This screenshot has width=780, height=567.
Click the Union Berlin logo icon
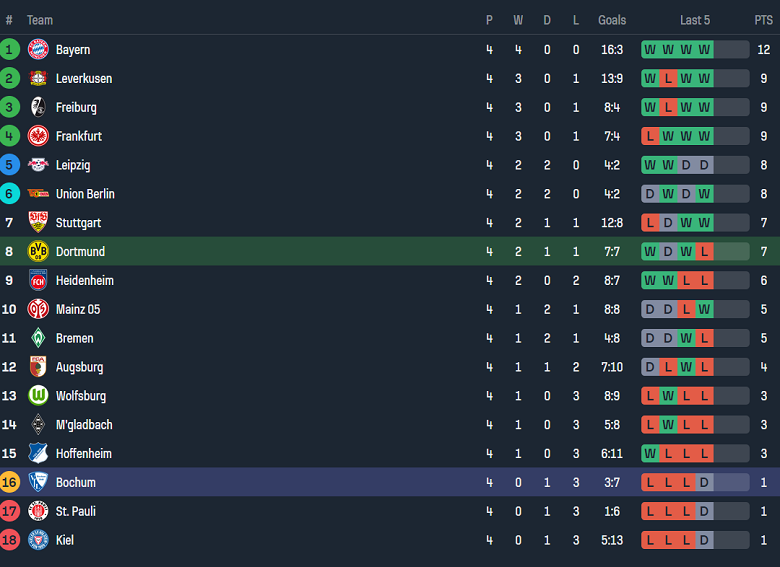click(38, 194)
